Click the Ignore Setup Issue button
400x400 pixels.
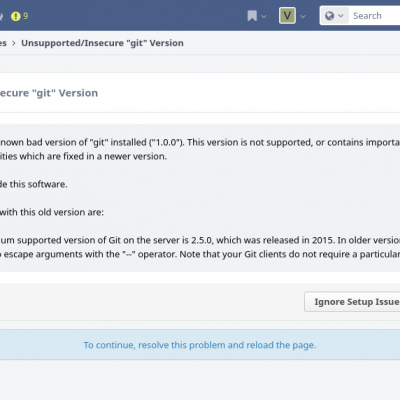(x=352, y=302)
